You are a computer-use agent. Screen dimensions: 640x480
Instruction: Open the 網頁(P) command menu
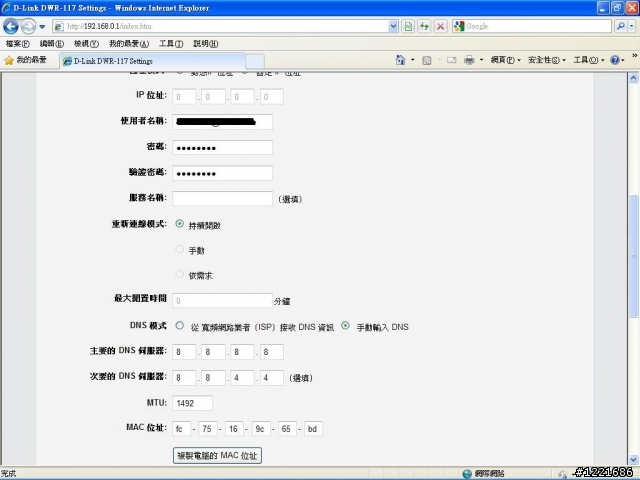(x=506, y=60)
